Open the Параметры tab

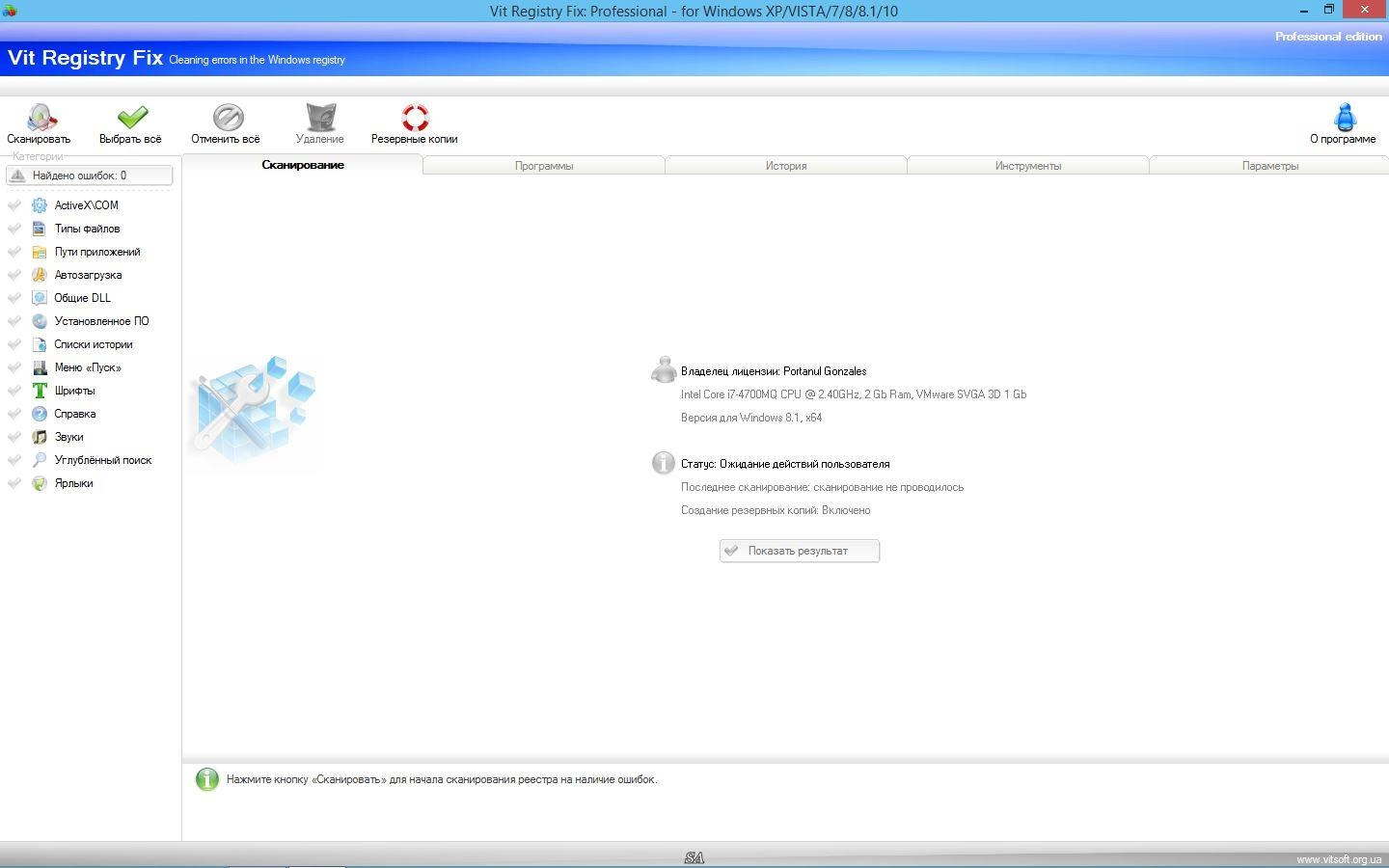[1269, 166]
